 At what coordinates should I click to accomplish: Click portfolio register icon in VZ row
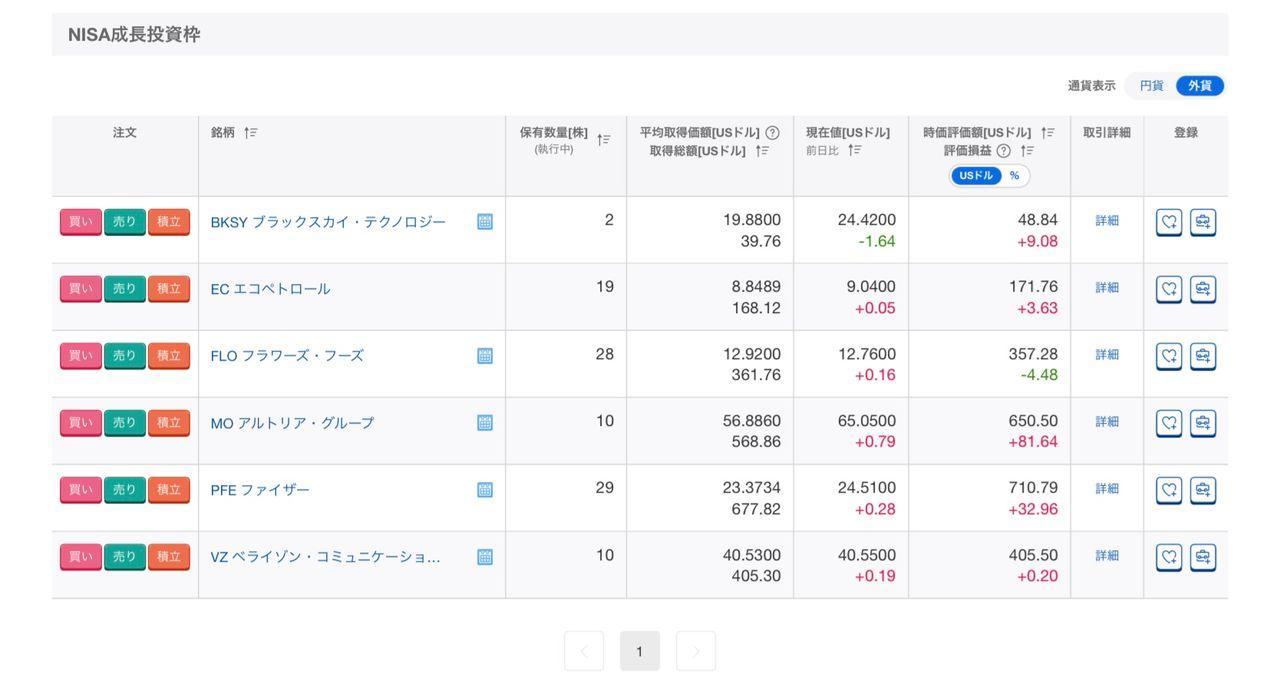(x=1202, y=557)
